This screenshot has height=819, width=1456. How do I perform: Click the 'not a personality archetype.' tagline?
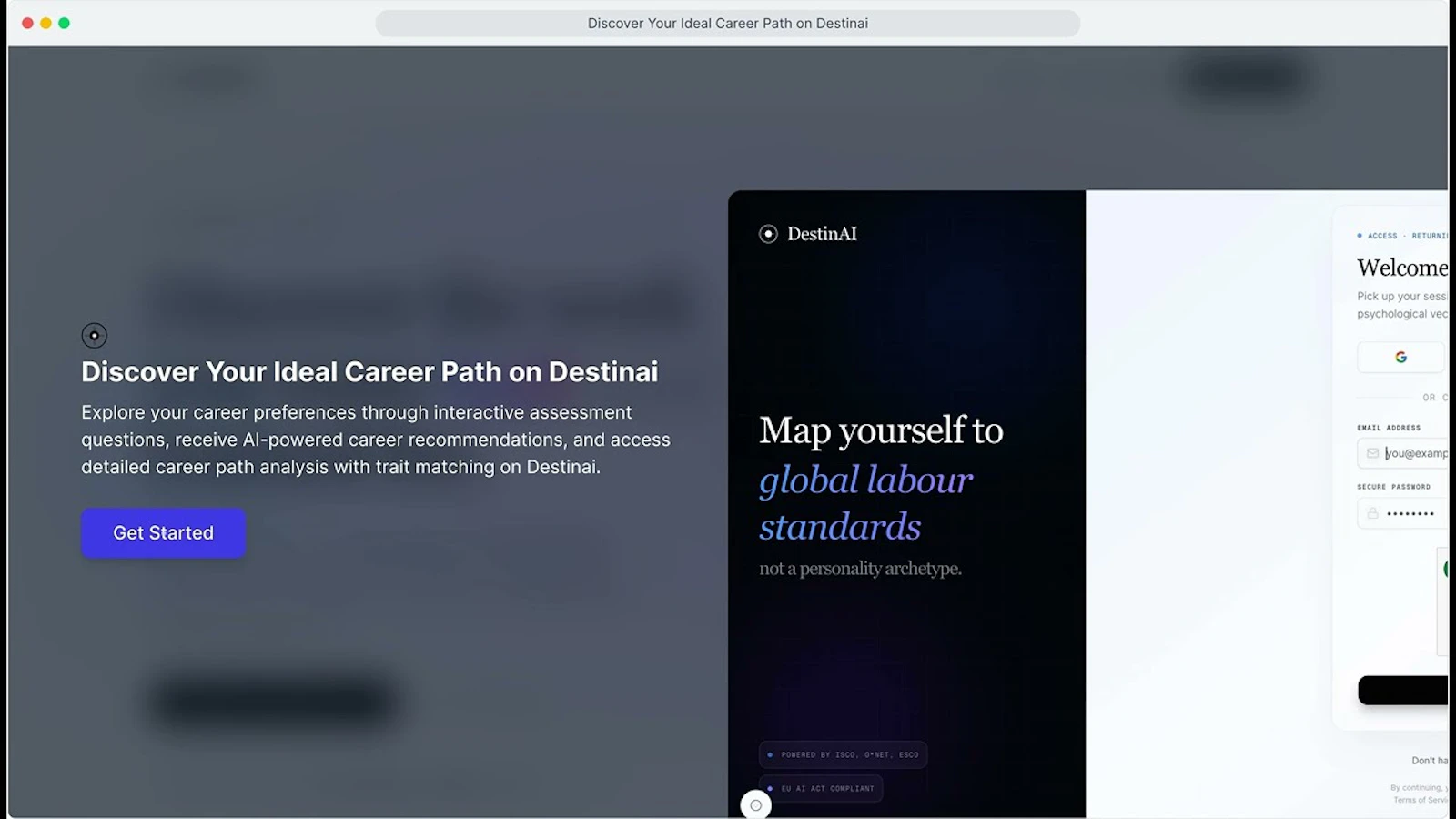(x=860, y=569)
